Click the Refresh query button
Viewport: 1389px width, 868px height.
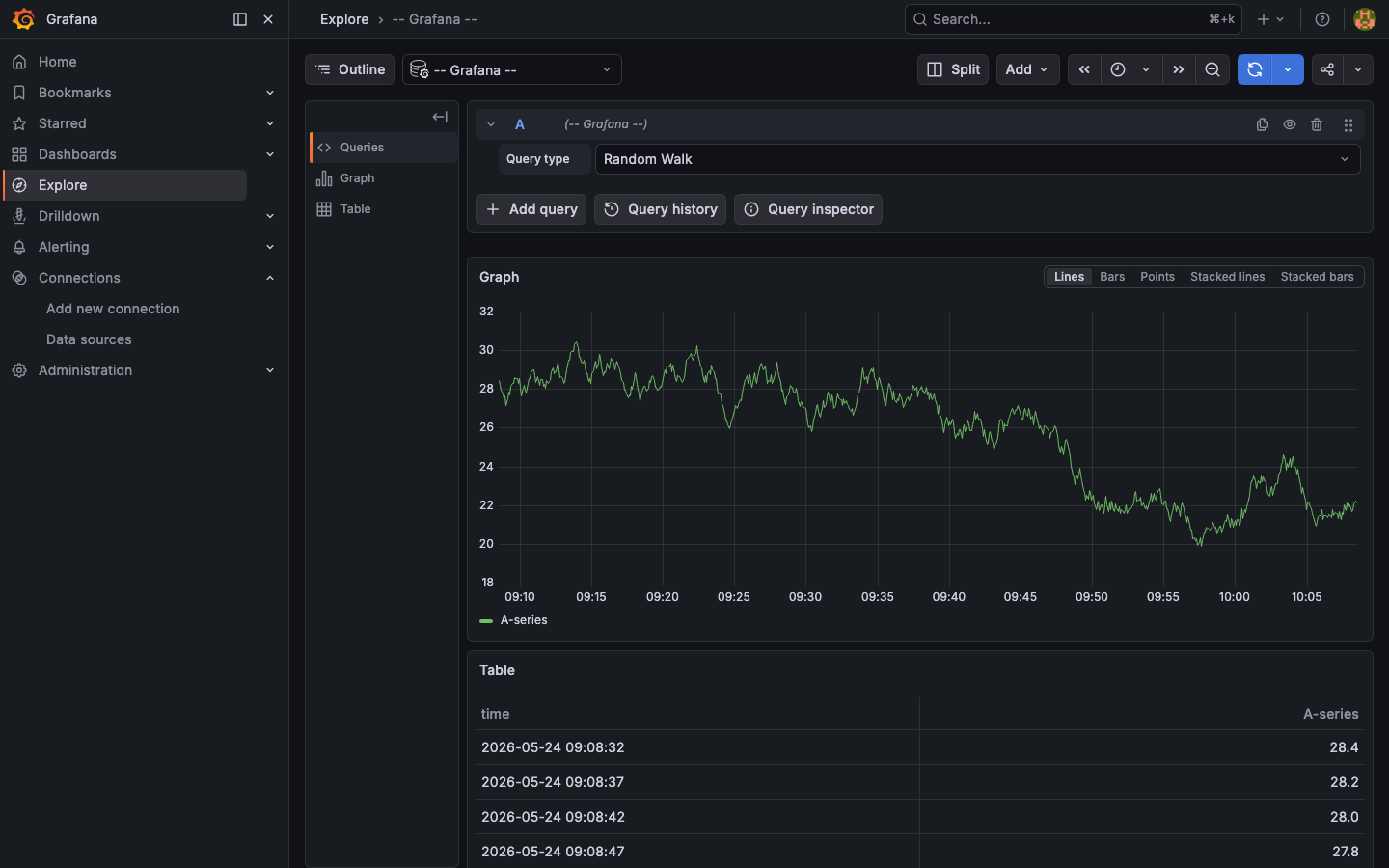[1255, 69]
